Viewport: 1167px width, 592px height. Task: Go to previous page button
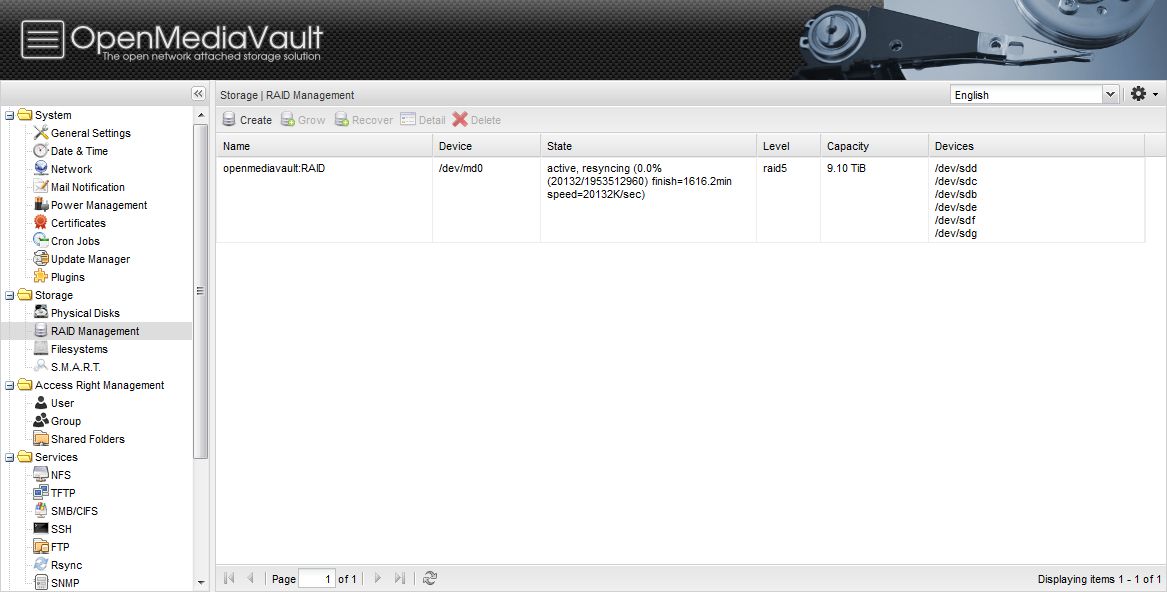(x=251, y=578)
